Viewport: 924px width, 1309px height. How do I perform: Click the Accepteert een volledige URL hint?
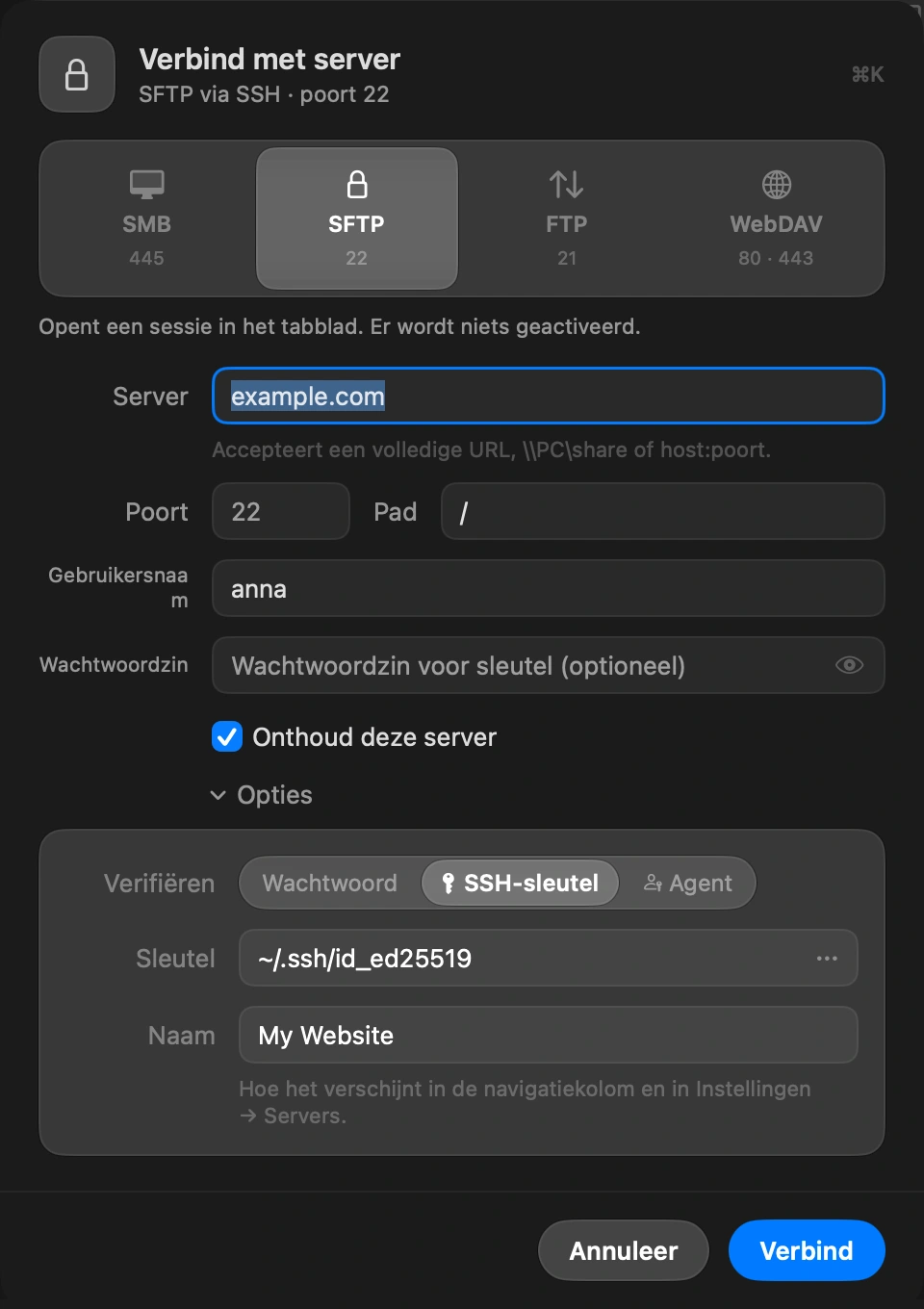pyautogui.click(x=491, y=450)
